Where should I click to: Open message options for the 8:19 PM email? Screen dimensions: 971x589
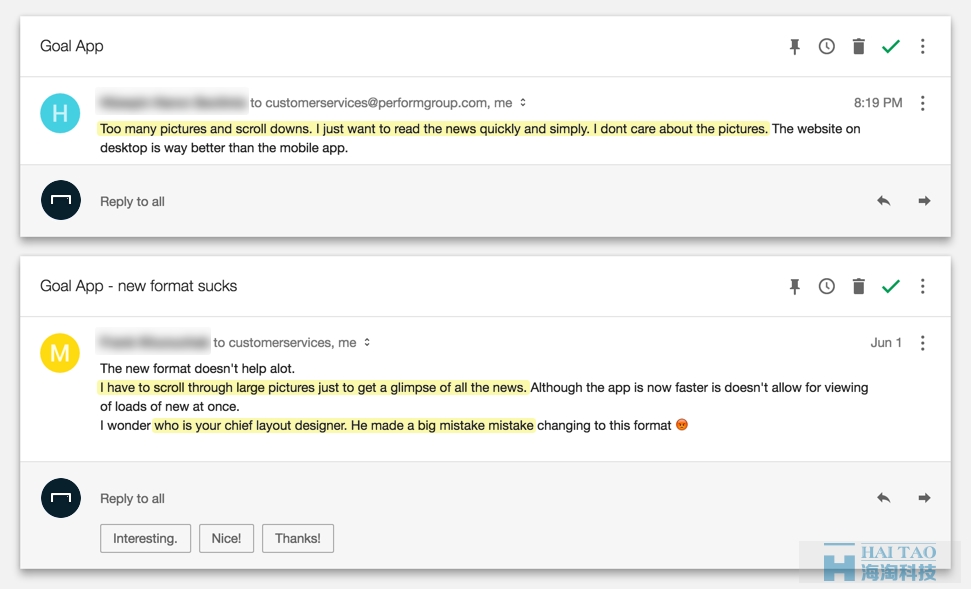(x=923, y=103)
